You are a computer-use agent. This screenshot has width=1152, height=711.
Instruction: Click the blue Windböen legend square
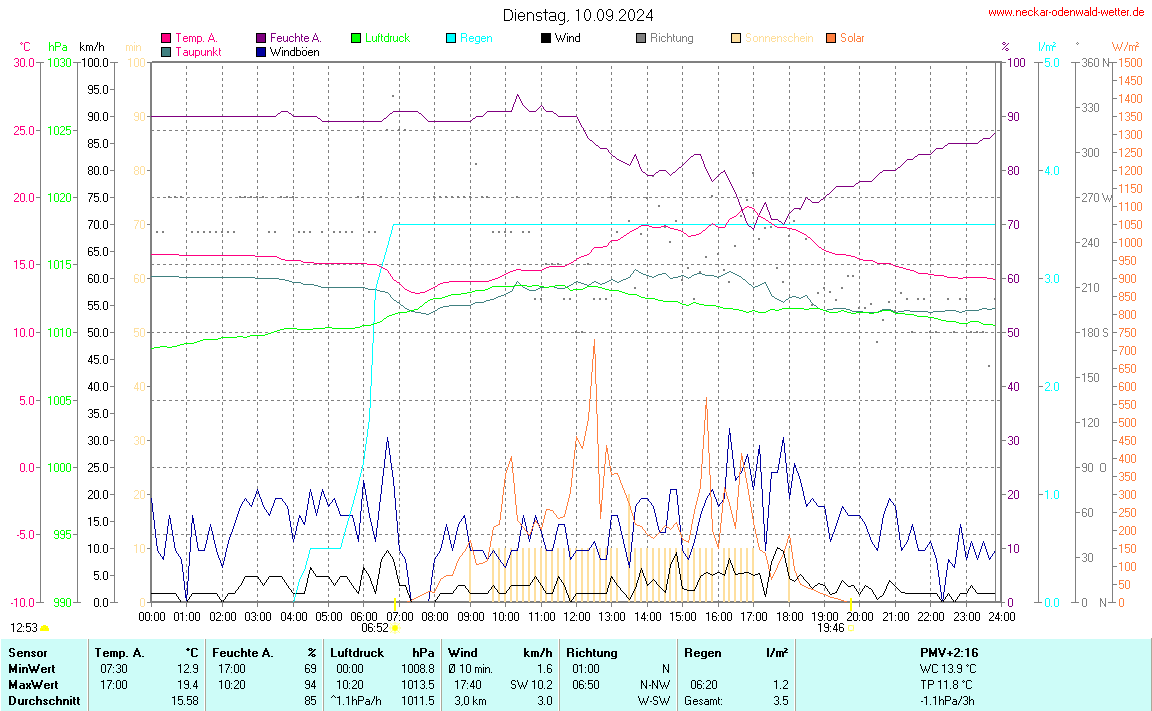pos(261,51)
